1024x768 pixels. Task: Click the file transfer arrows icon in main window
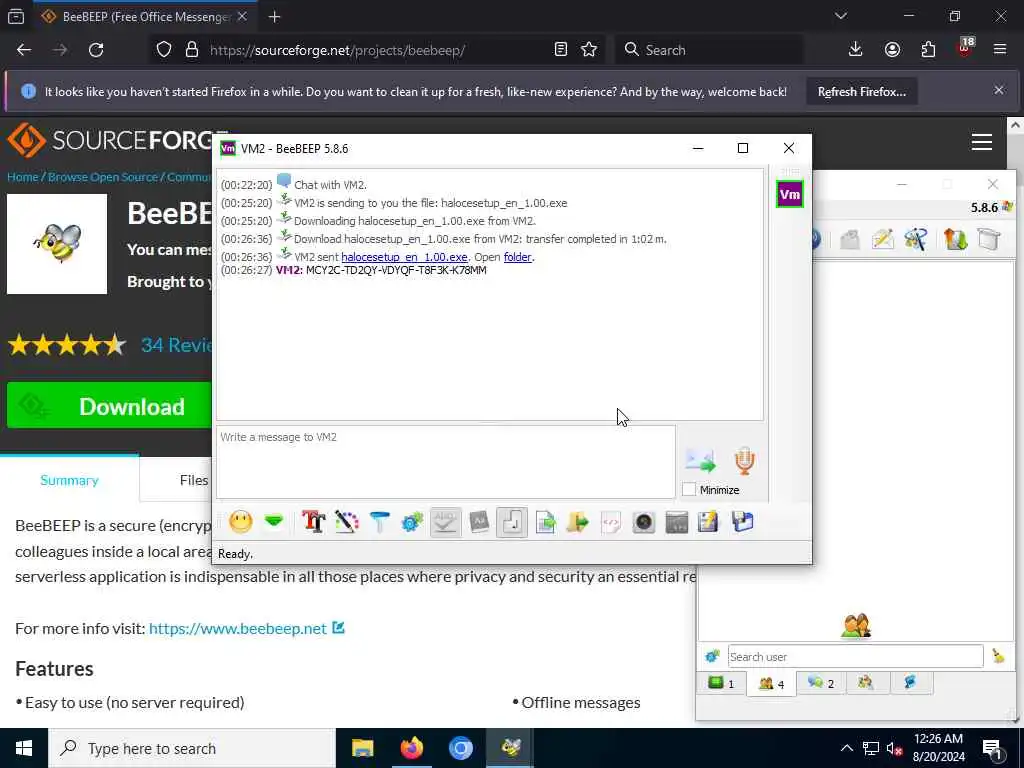(955, 239)
